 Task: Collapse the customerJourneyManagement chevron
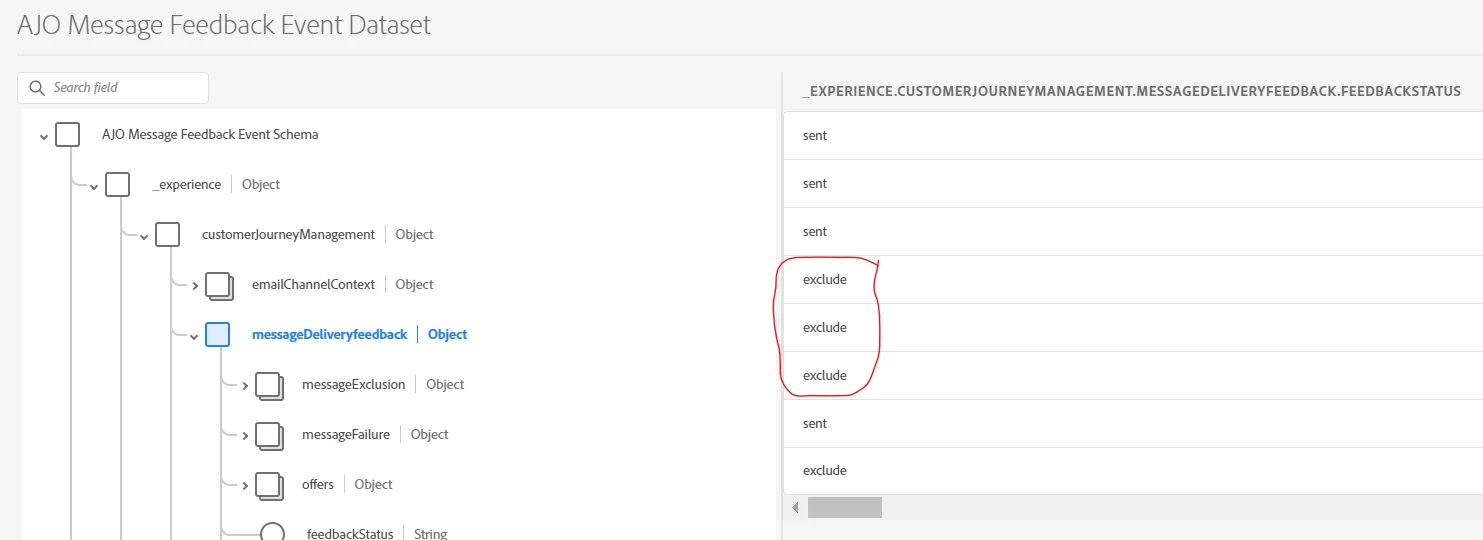click(144, 235)
